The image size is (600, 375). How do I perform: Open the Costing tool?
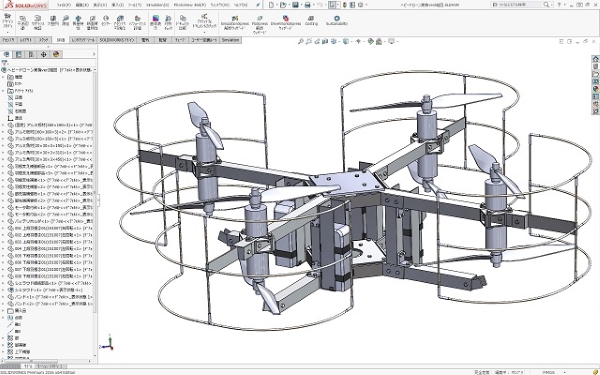(x=311, y=20)
